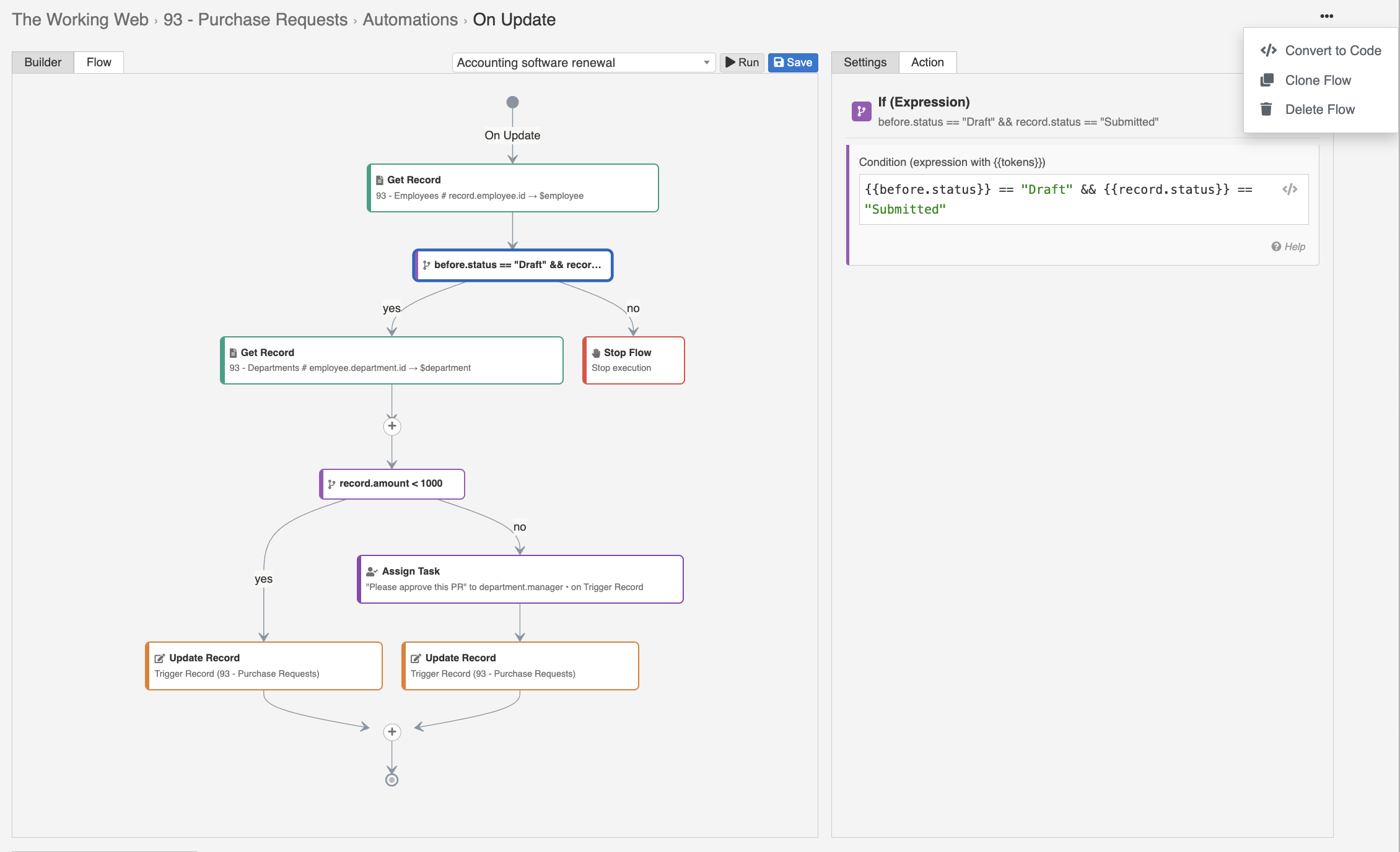Click branch icon in record.amount node

pyautogui.click(x=331, y=484)
